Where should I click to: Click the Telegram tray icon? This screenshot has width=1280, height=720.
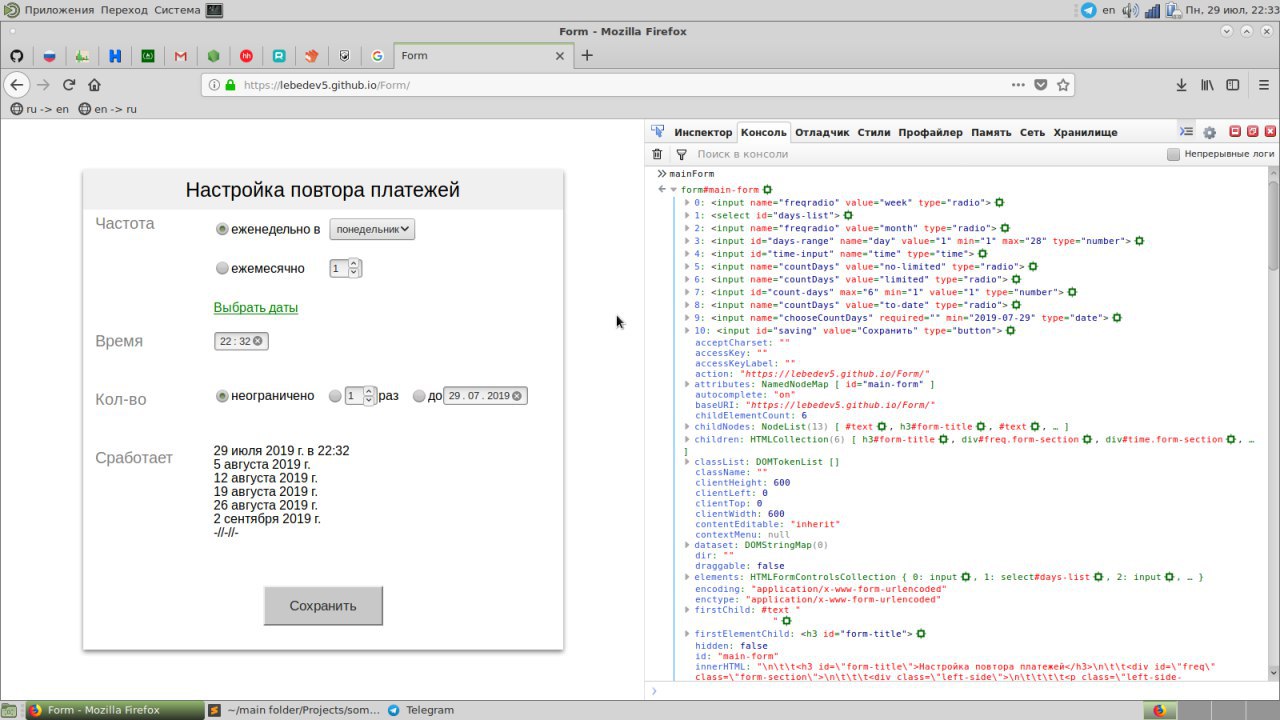tap(1088, 10)
